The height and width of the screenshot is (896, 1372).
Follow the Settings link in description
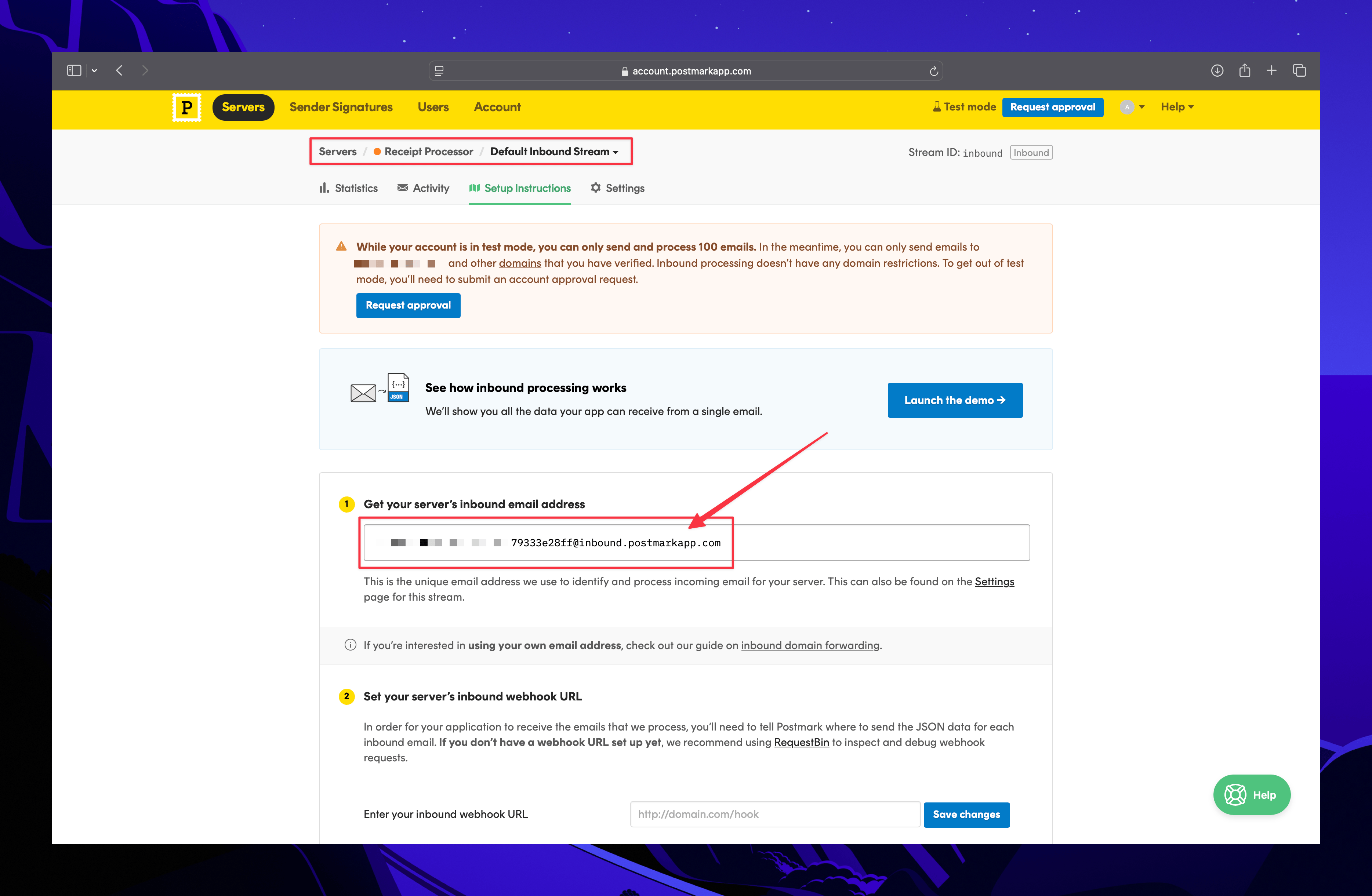(994, 582)
